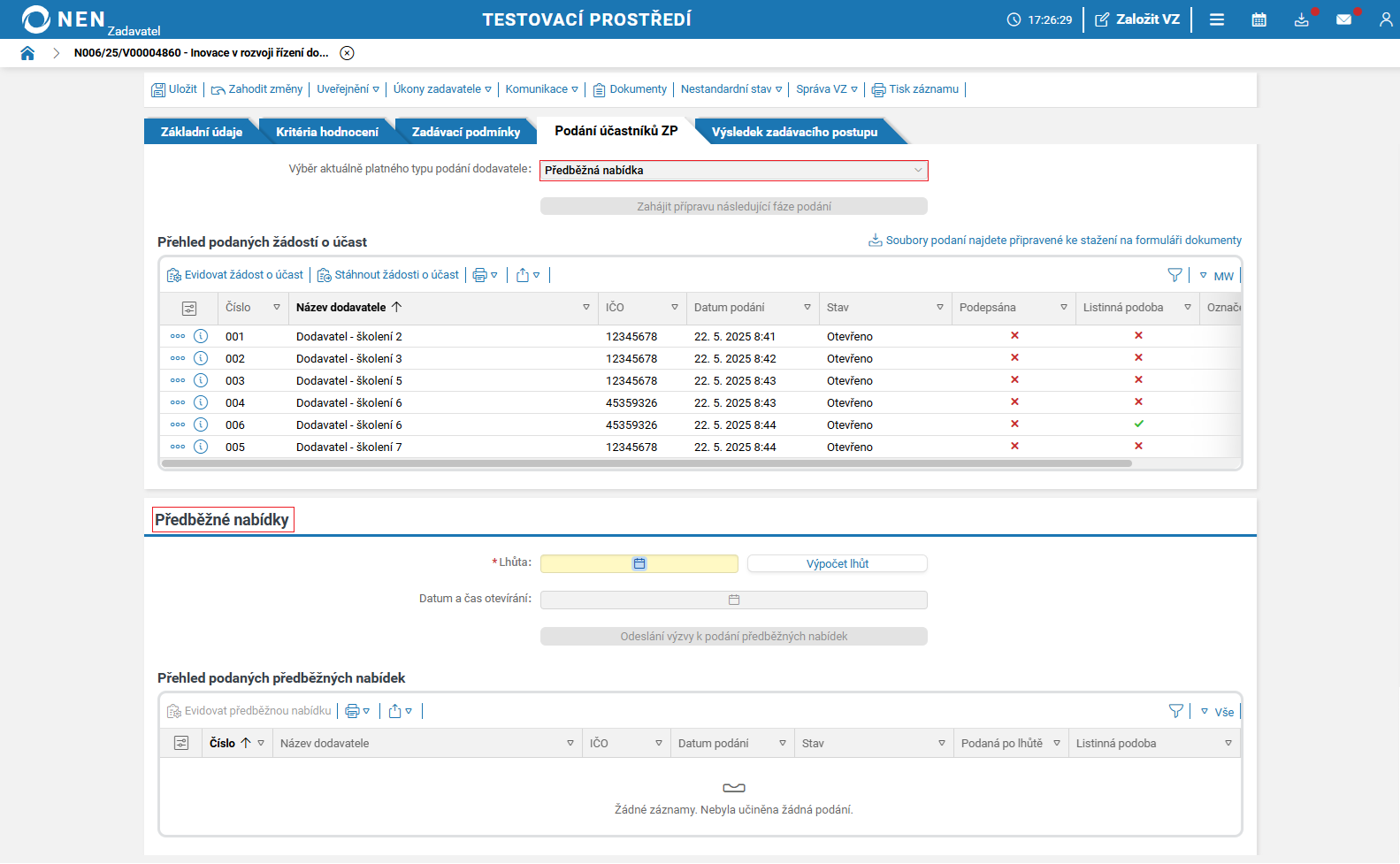Click the Založit VZ button
The image size is (1400, 864).
click(x=1137, y=19)
